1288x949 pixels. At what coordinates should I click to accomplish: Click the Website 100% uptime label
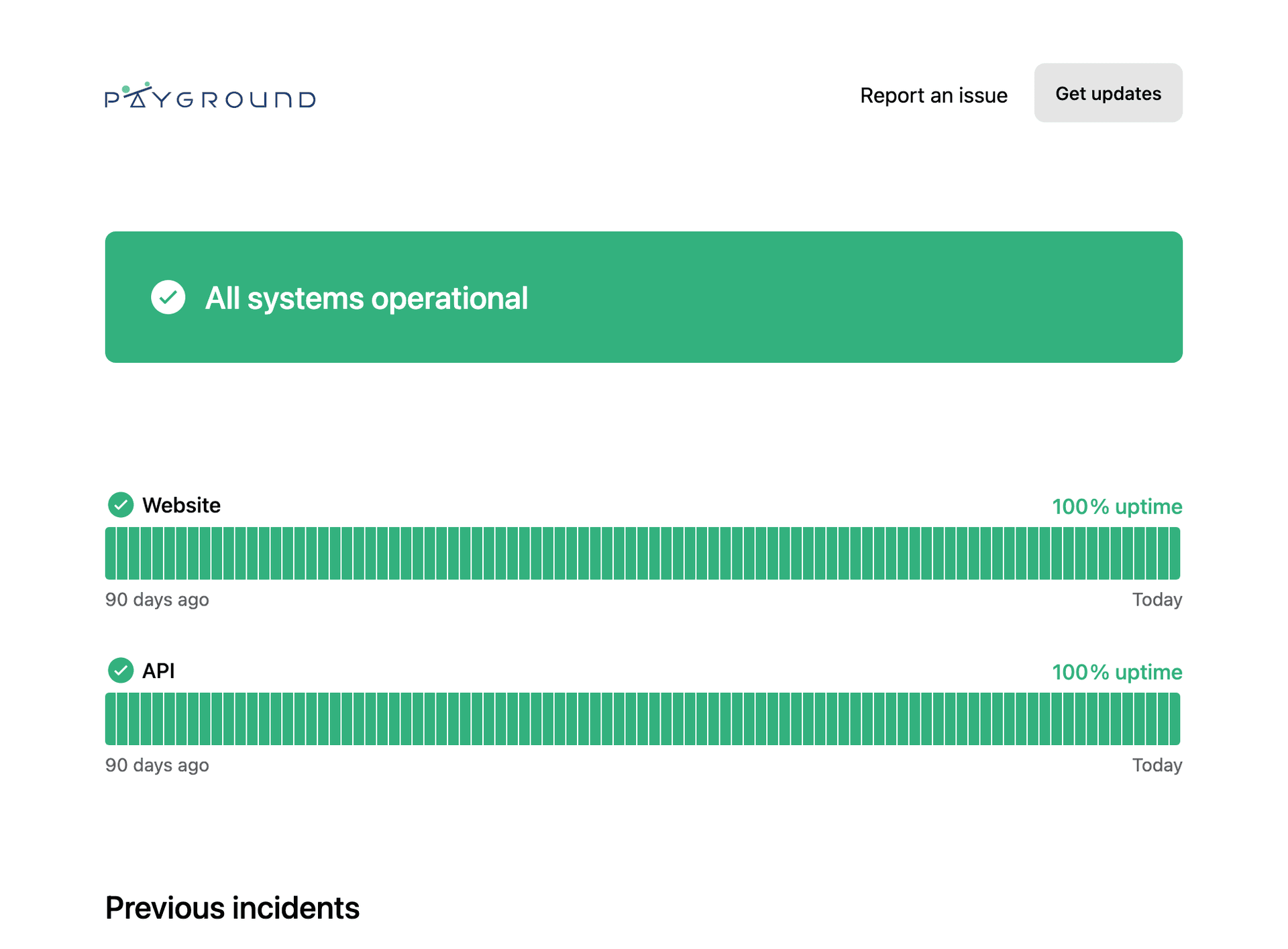[1117, 506]
